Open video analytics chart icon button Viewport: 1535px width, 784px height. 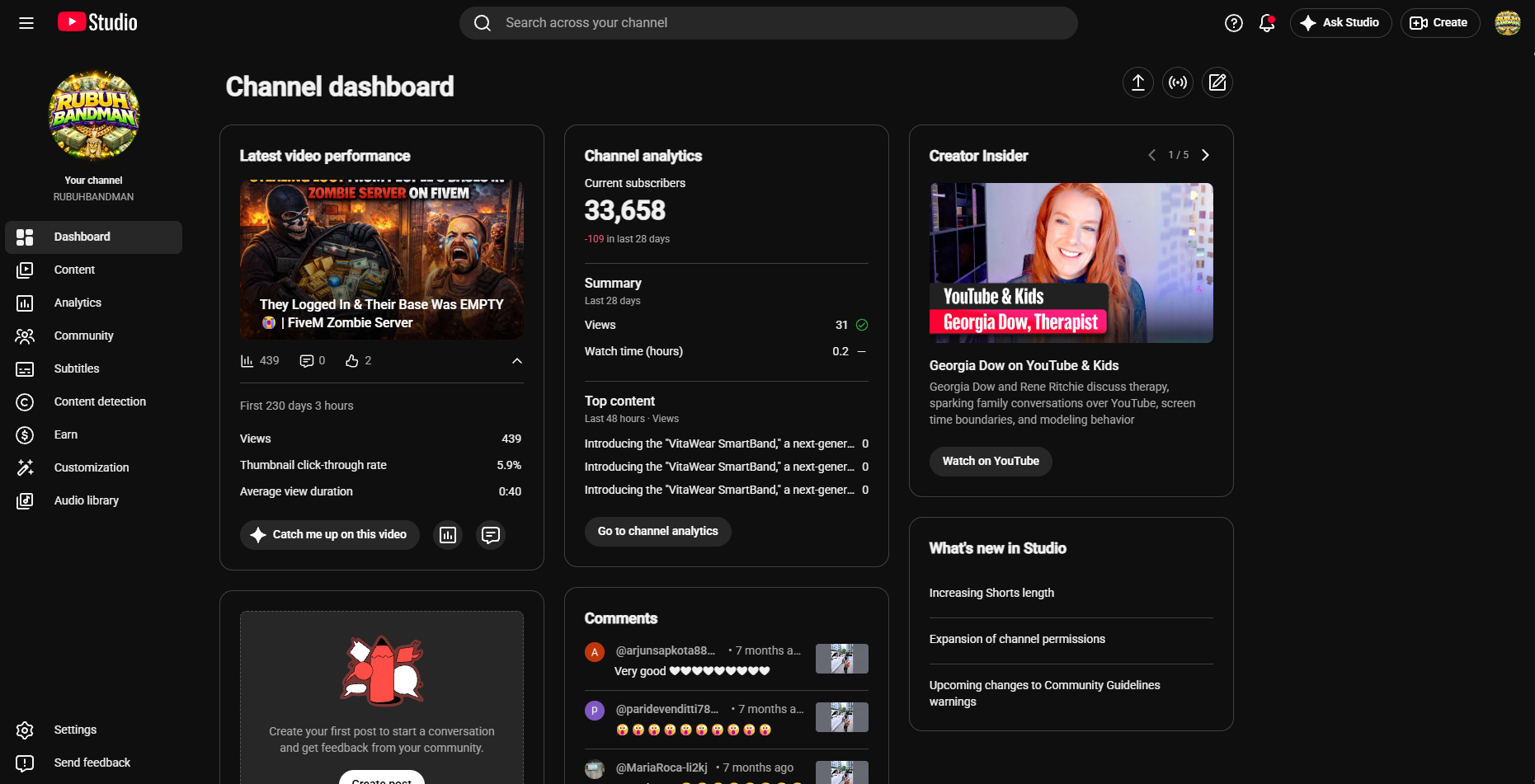(448, 535)
